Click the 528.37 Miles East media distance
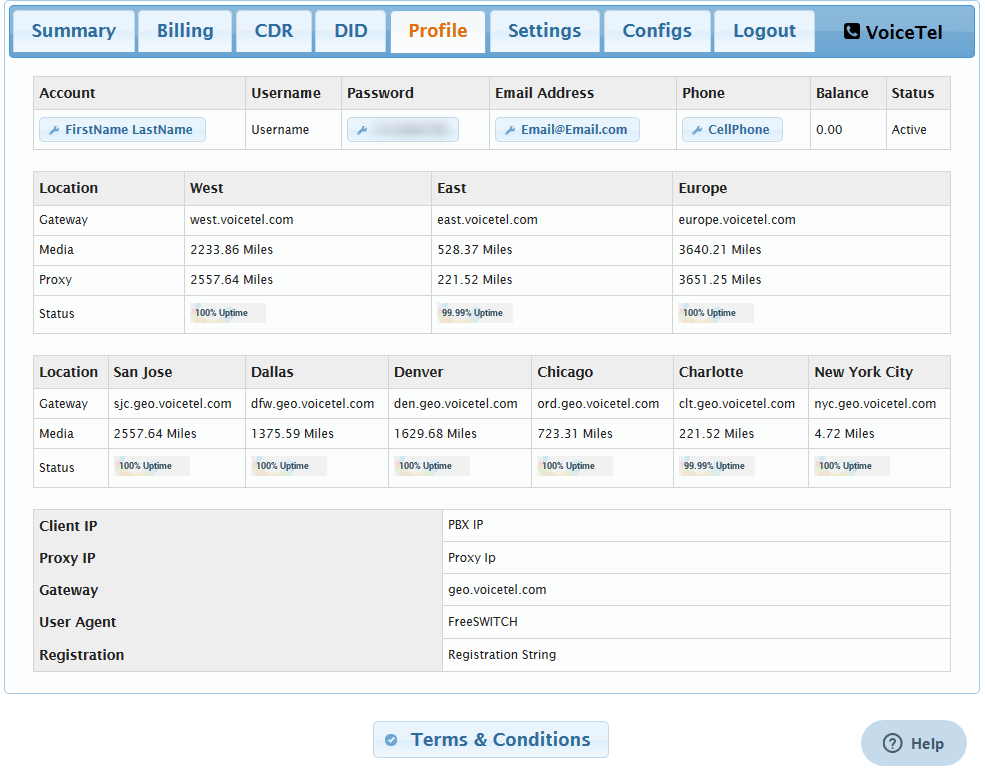Screen dimensions: 985x774 point(475,250)
